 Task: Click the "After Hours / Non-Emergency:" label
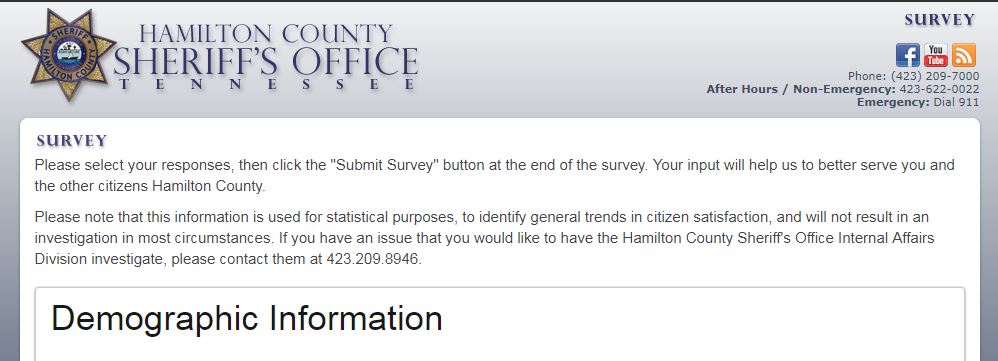tap(801, 89)
